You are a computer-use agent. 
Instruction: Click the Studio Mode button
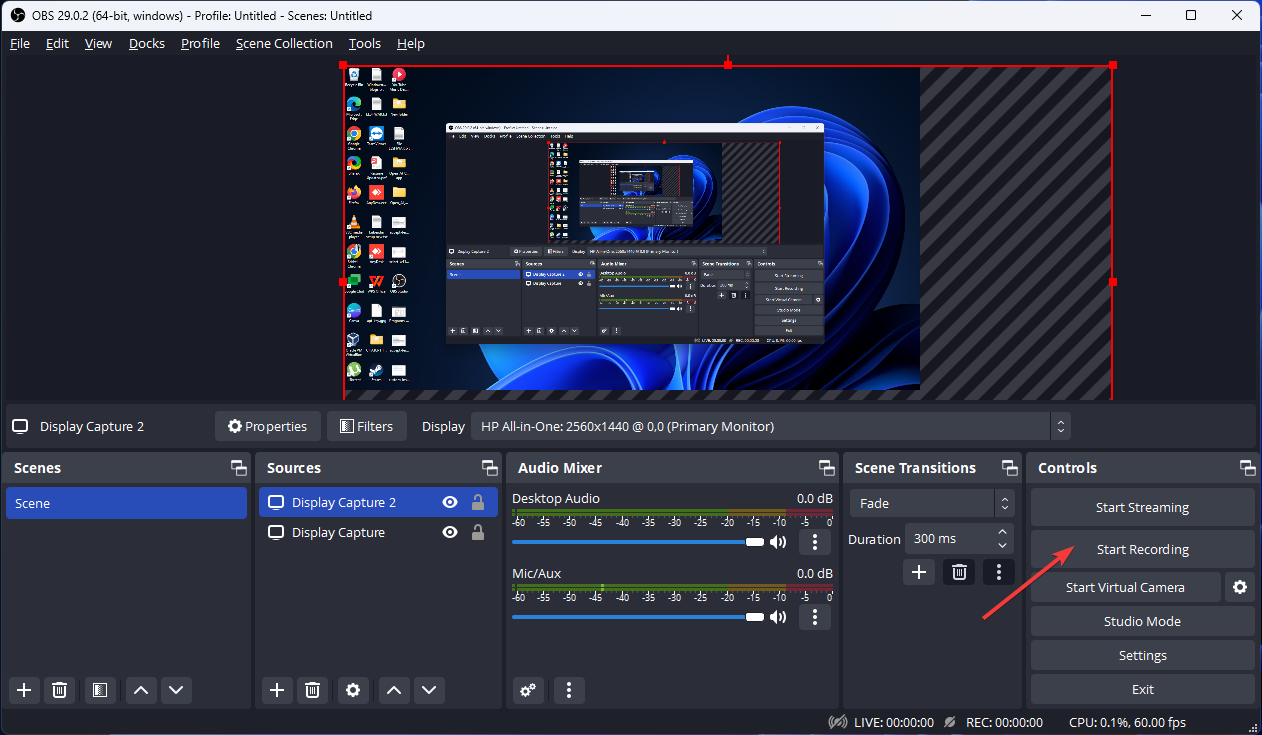coord(1142,622)
